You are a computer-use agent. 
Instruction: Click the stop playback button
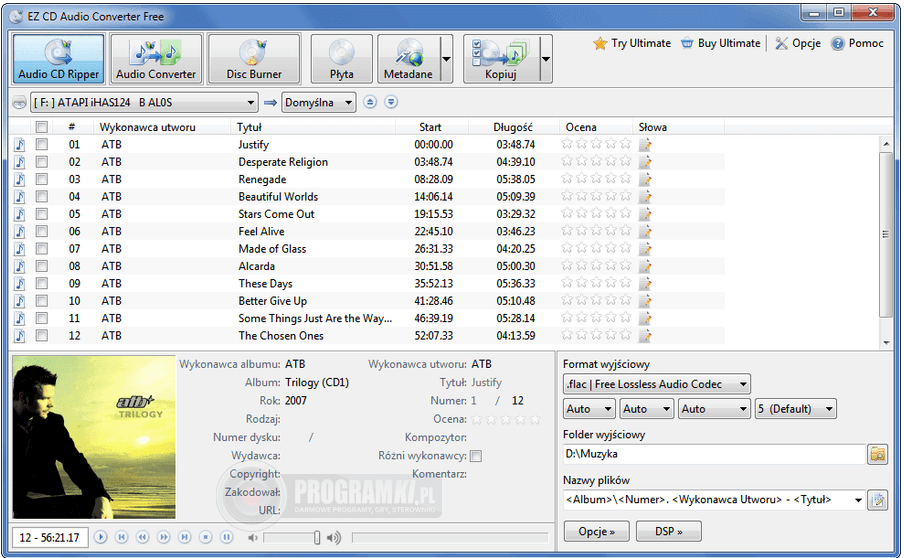click(x=206, y=537)
